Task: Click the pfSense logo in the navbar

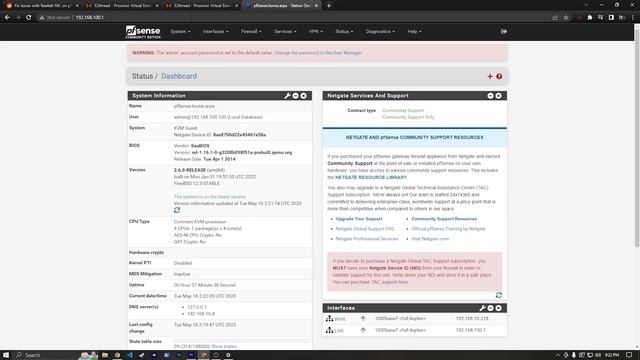Action: 143,32
